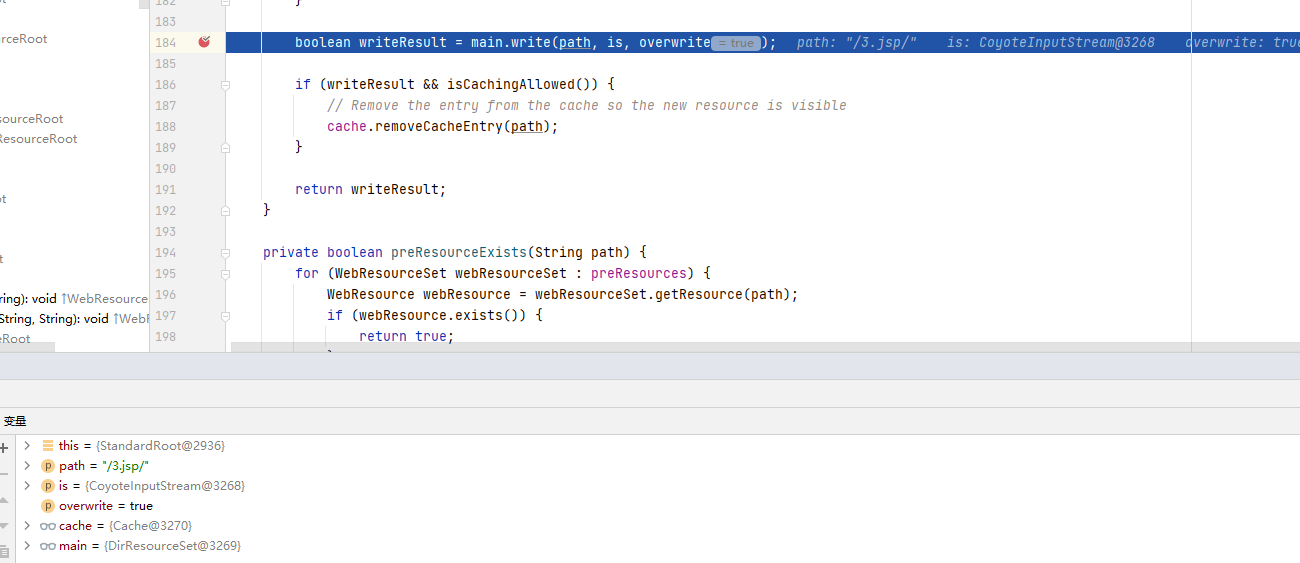Toggle the breakpoint on line 184
The width and height of the screenshot is (1300, 563).
(x=204, y=42)
